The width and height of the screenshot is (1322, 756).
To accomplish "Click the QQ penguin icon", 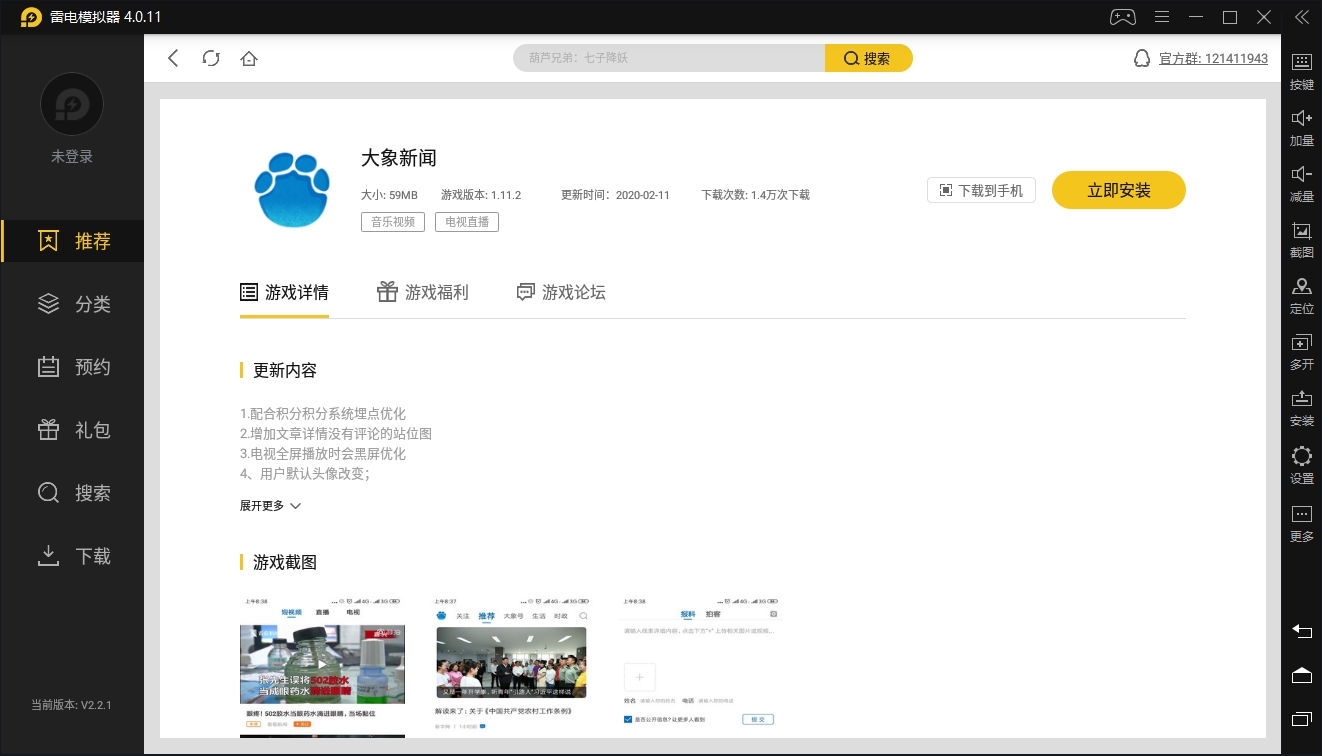I will (1142, 58).
